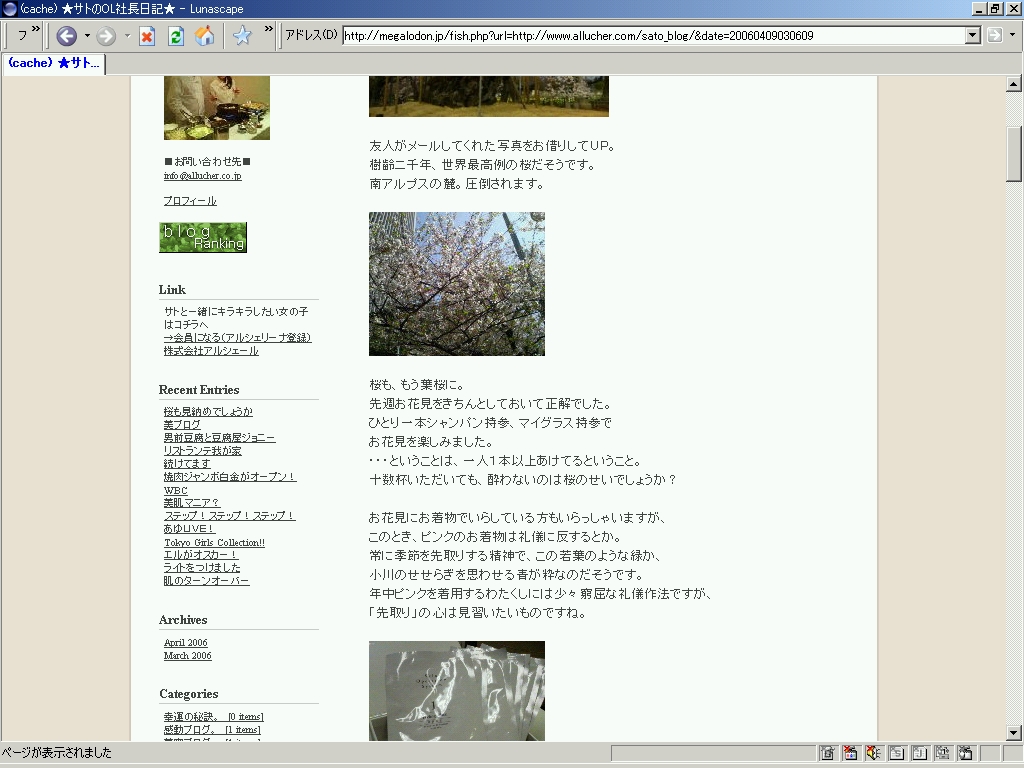Click the browser Back arrow button
This screenshot has height=768, width=1024.
[x=66, y=36]
